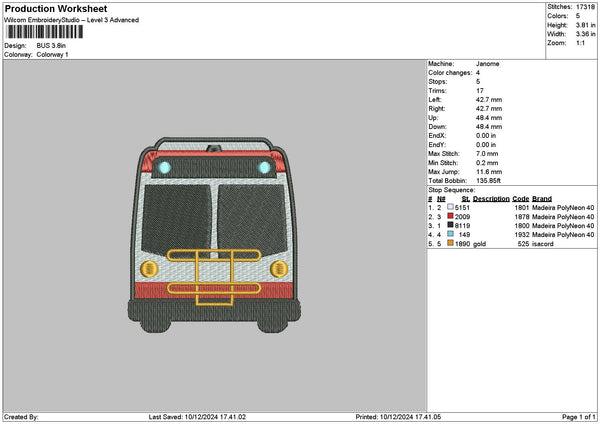Select the red 2009 thread swatch
This screenshot has width=600, height=424.
click(449, 216)
